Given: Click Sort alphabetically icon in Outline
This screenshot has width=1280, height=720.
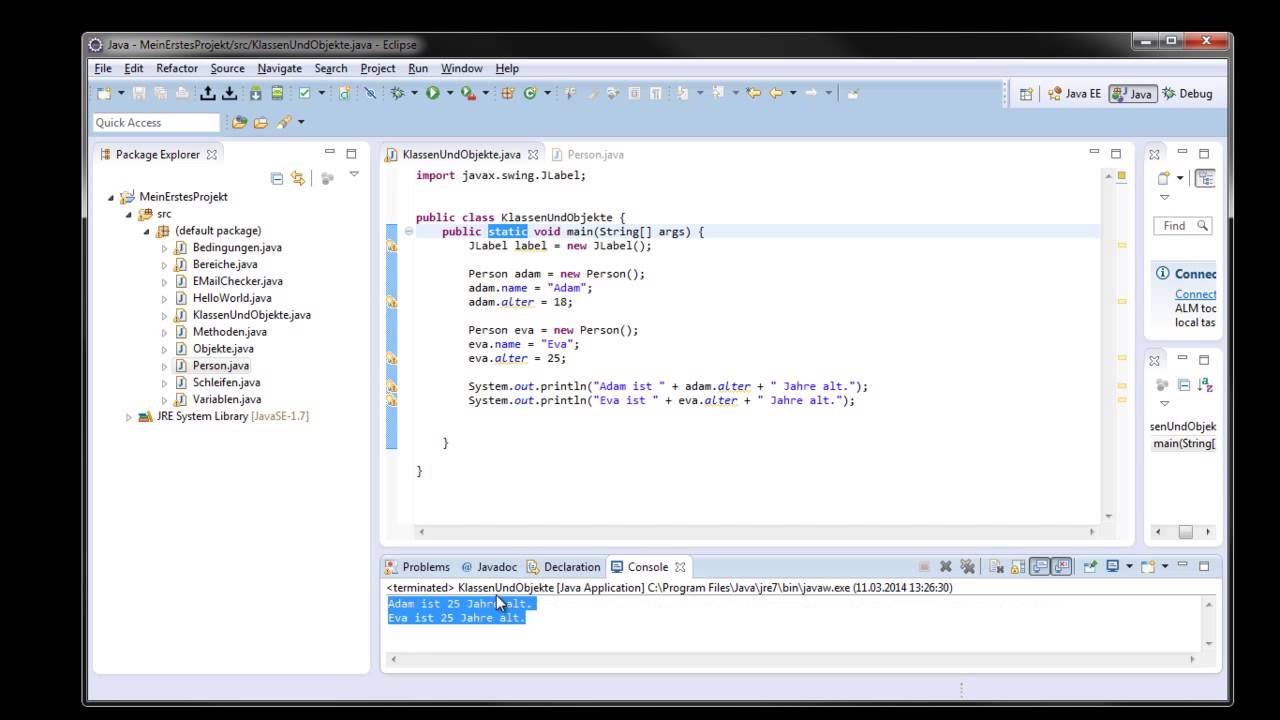Looking at the screenshot, I should (x=1205, y=385).
